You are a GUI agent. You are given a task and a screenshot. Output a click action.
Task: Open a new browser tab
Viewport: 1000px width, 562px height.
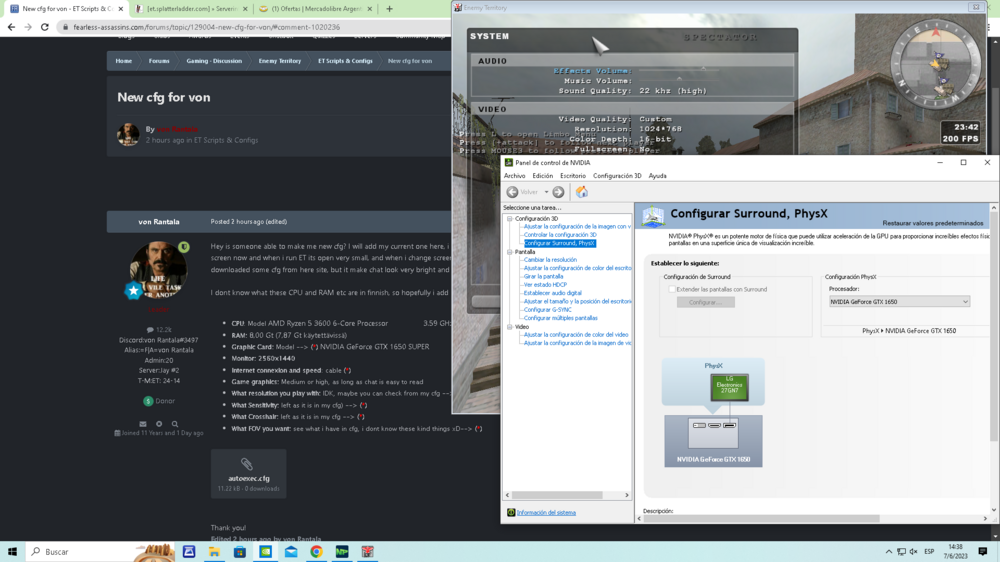click(389, 9)
